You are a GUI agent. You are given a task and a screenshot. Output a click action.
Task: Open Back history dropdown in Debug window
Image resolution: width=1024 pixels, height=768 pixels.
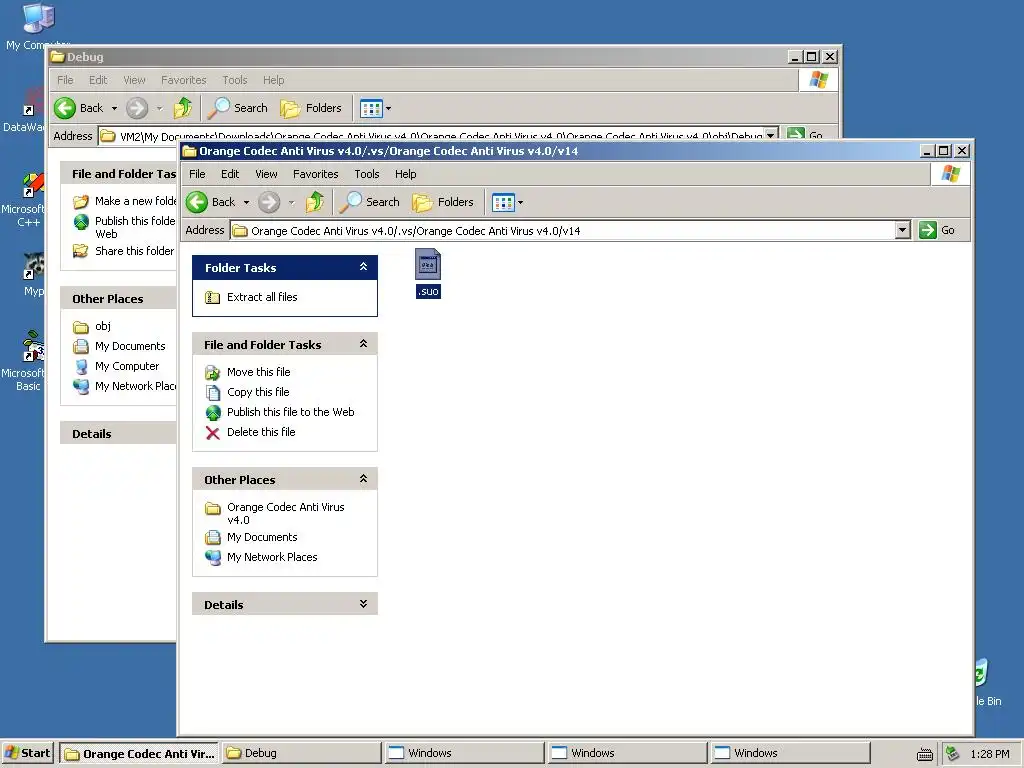tap(114, 108)
